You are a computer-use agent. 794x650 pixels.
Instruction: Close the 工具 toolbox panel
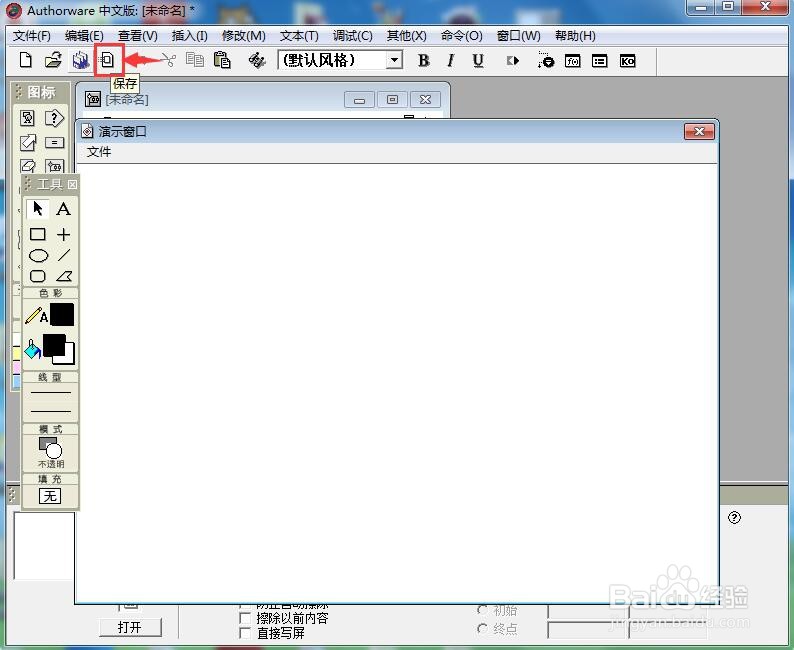72,185
